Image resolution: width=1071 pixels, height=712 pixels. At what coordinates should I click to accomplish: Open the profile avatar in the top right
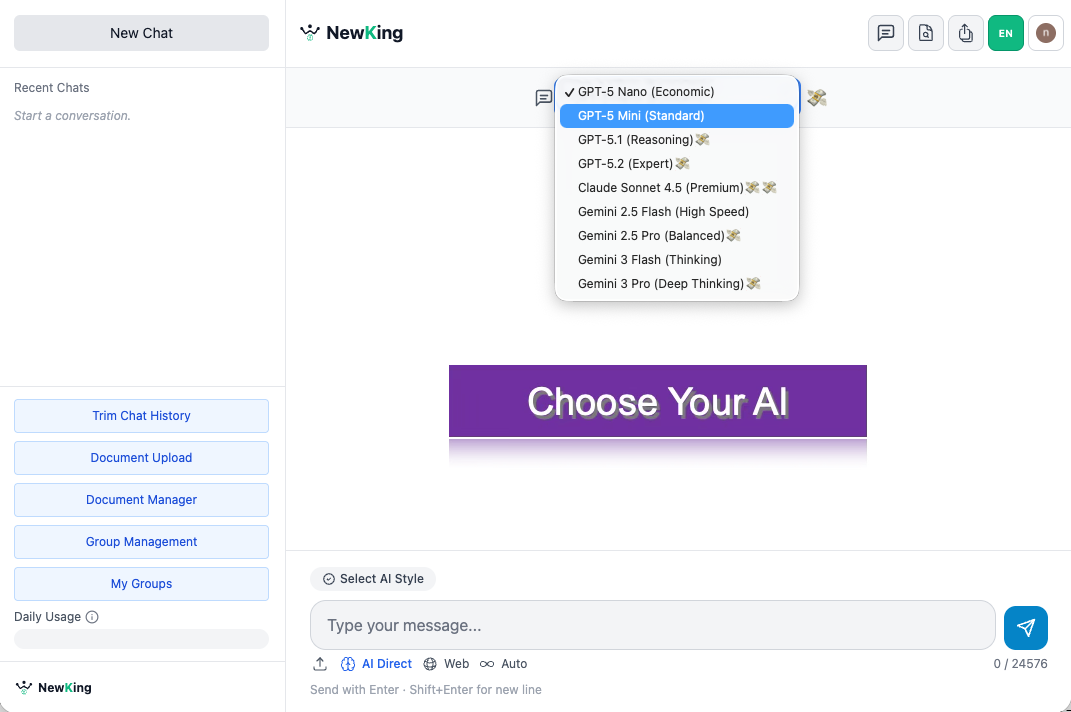coord(1045,33)
